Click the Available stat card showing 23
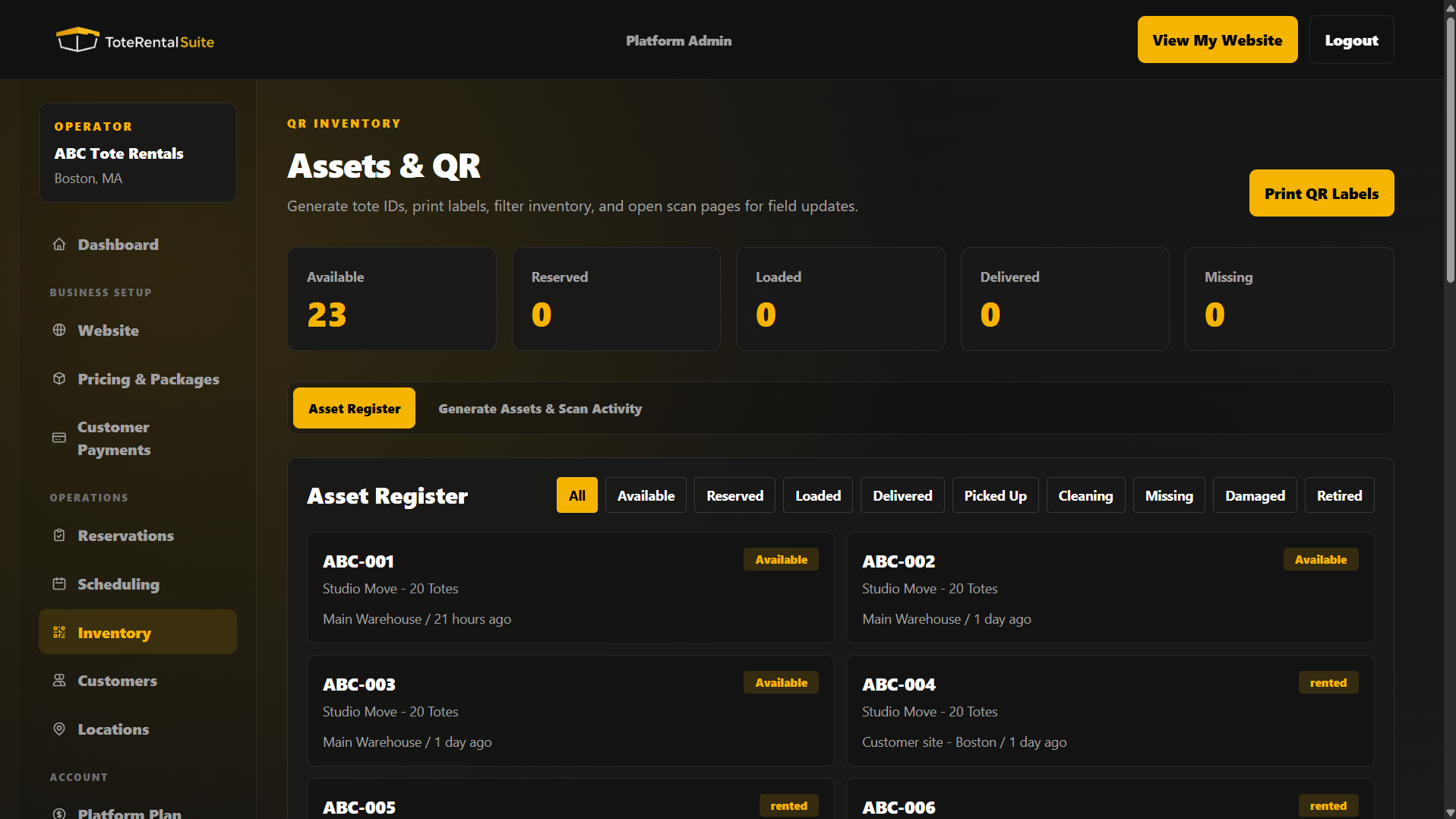This screenshot has width=1456, height=819. [x=391, y=299]
